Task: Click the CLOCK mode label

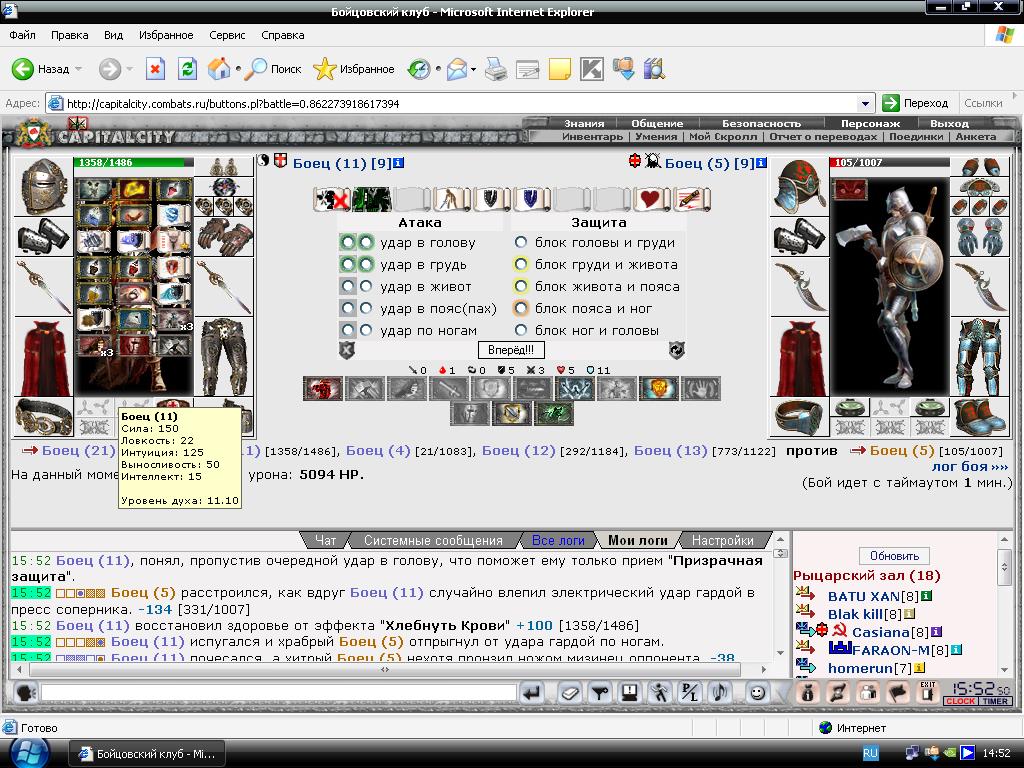Action: click(961, 701)
